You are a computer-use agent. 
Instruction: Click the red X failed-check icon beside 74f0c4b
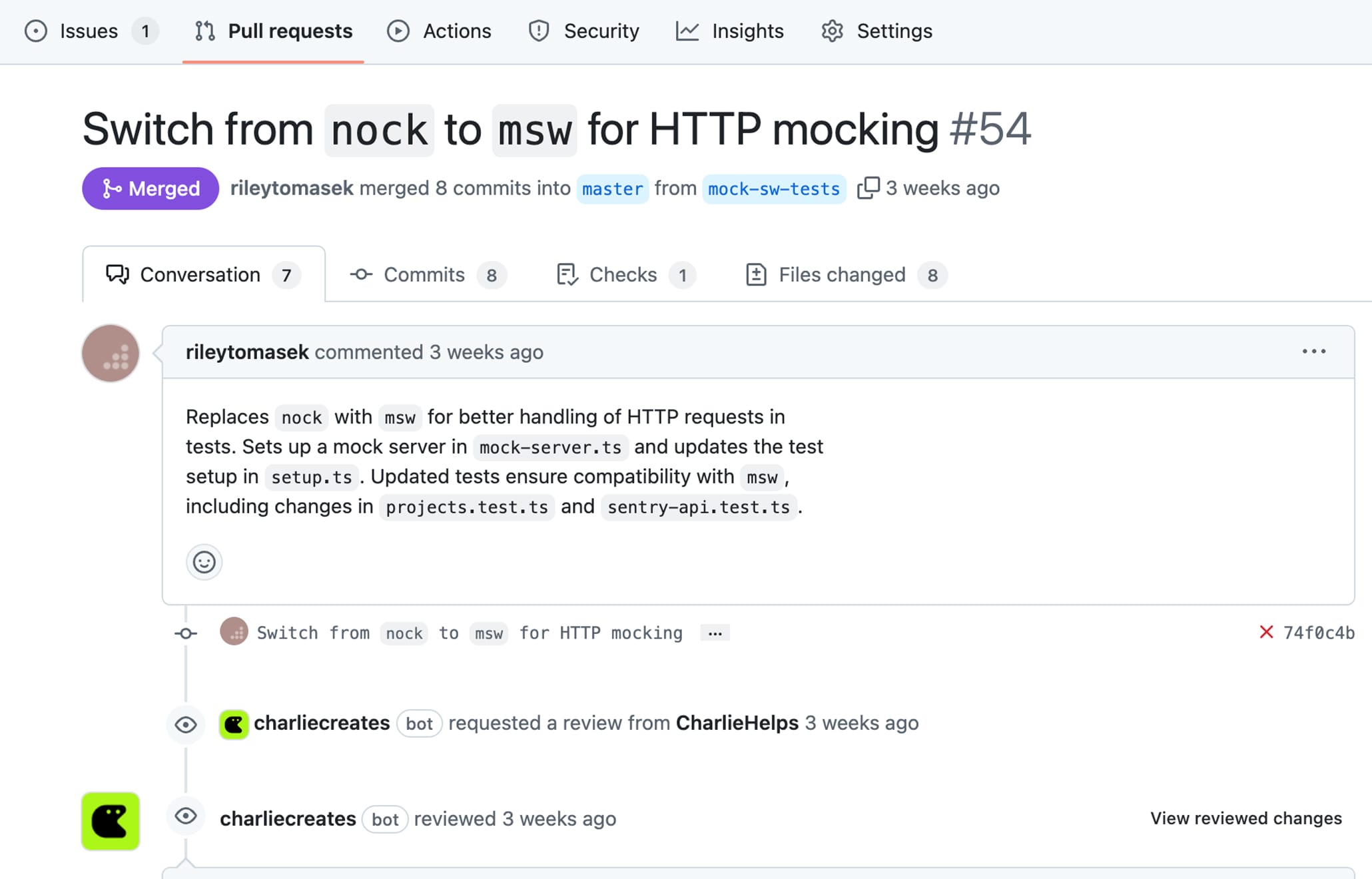point(1266,633)
